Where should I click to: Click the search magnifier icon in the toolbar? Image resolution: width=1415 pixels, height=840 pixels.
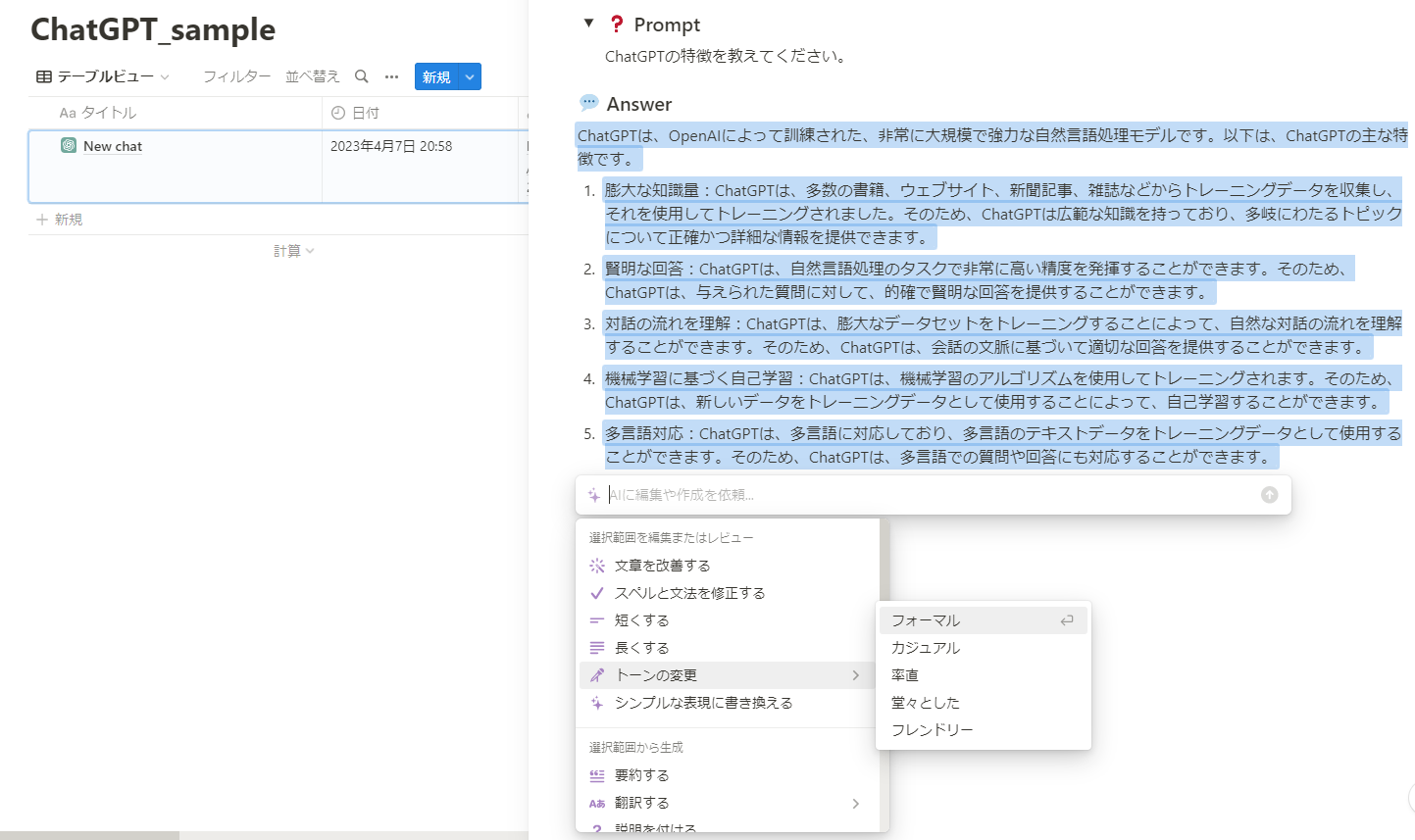362,76
